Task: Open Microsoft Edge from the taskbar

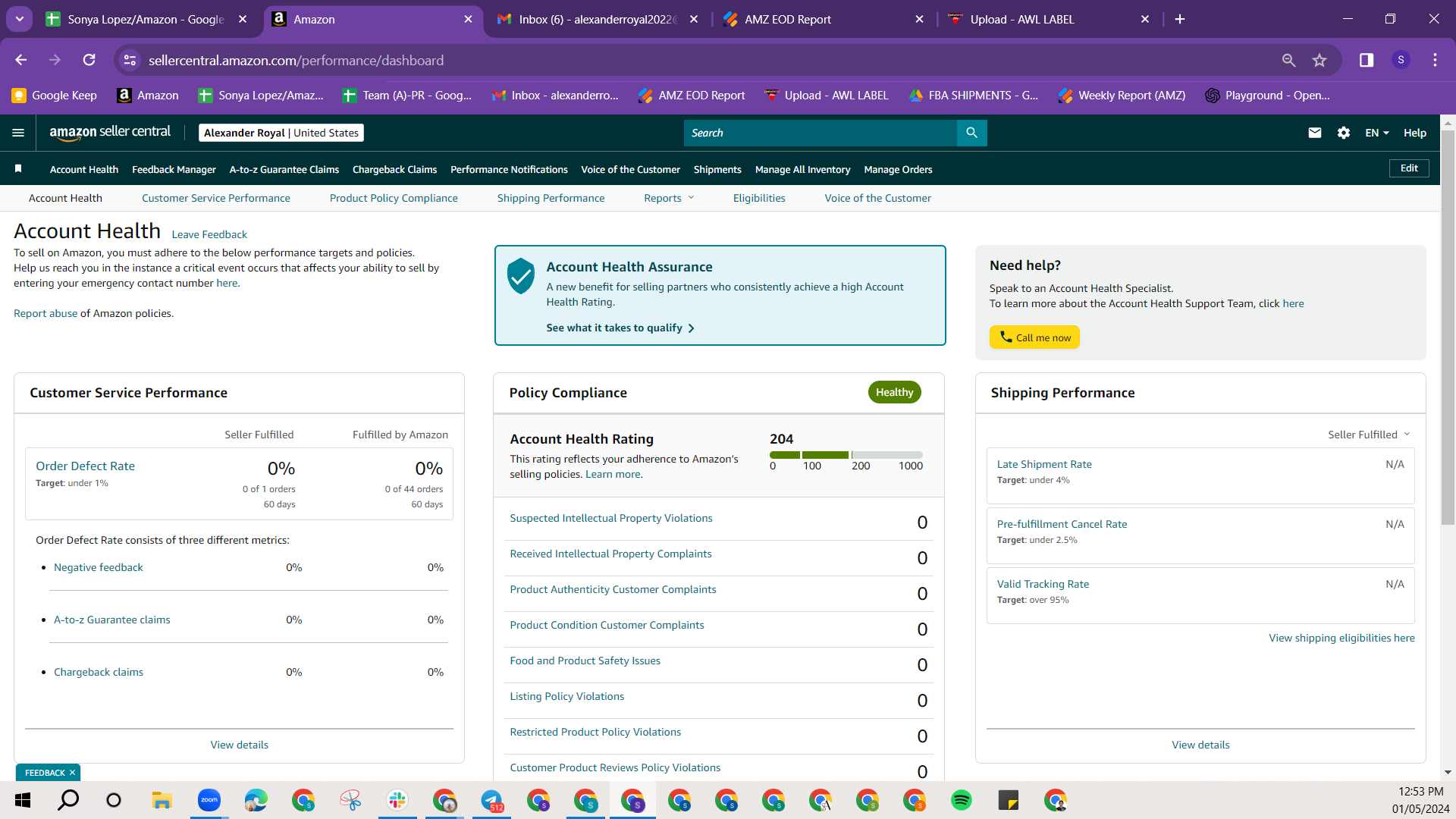Action: point(256,800)
